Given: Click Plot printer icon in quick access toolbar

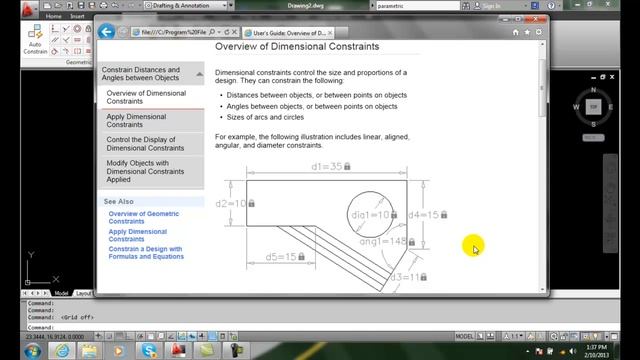Looking at the screenshot, I should (x=104, y=6).
